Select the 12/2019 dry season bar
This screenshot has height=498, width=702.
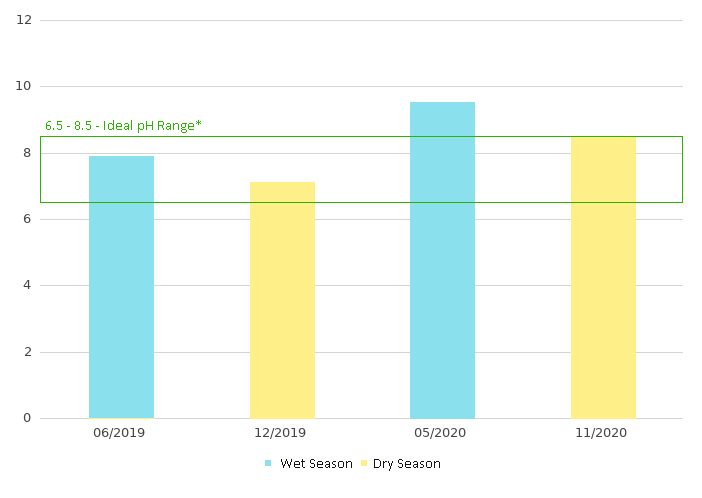(x=282, y=300)
